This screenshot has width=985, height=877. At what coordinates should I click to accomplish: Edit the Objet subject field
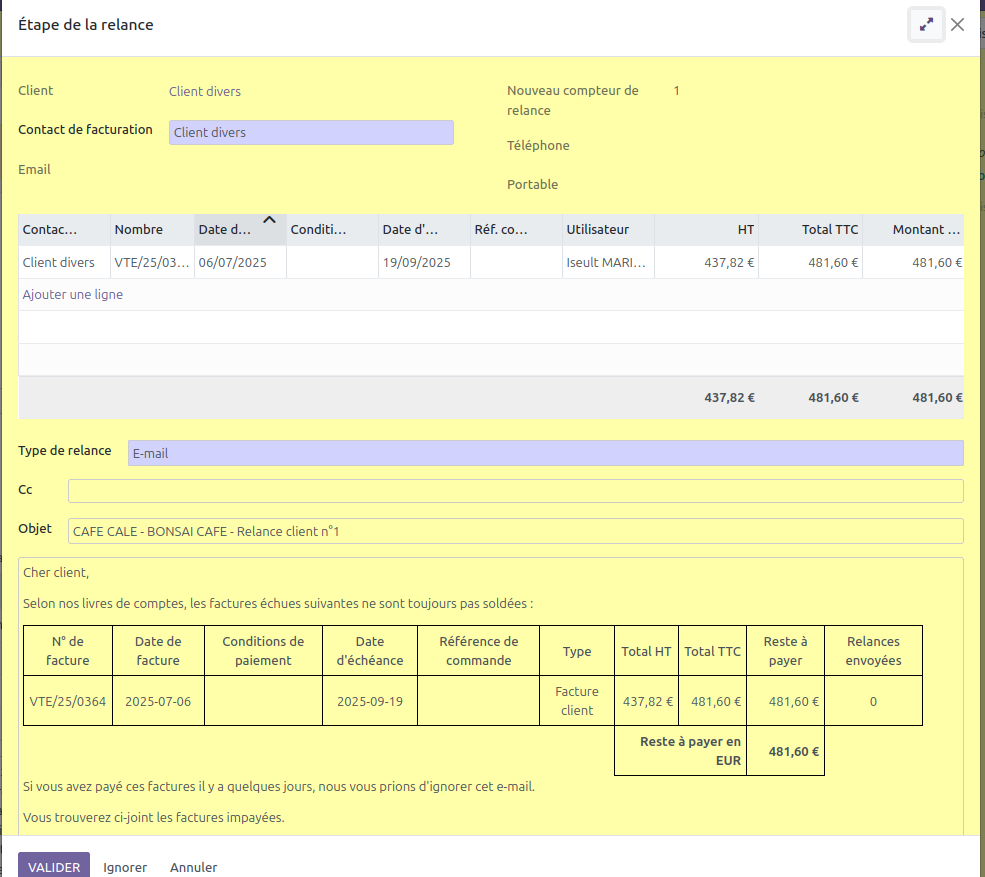coord(515,531)
